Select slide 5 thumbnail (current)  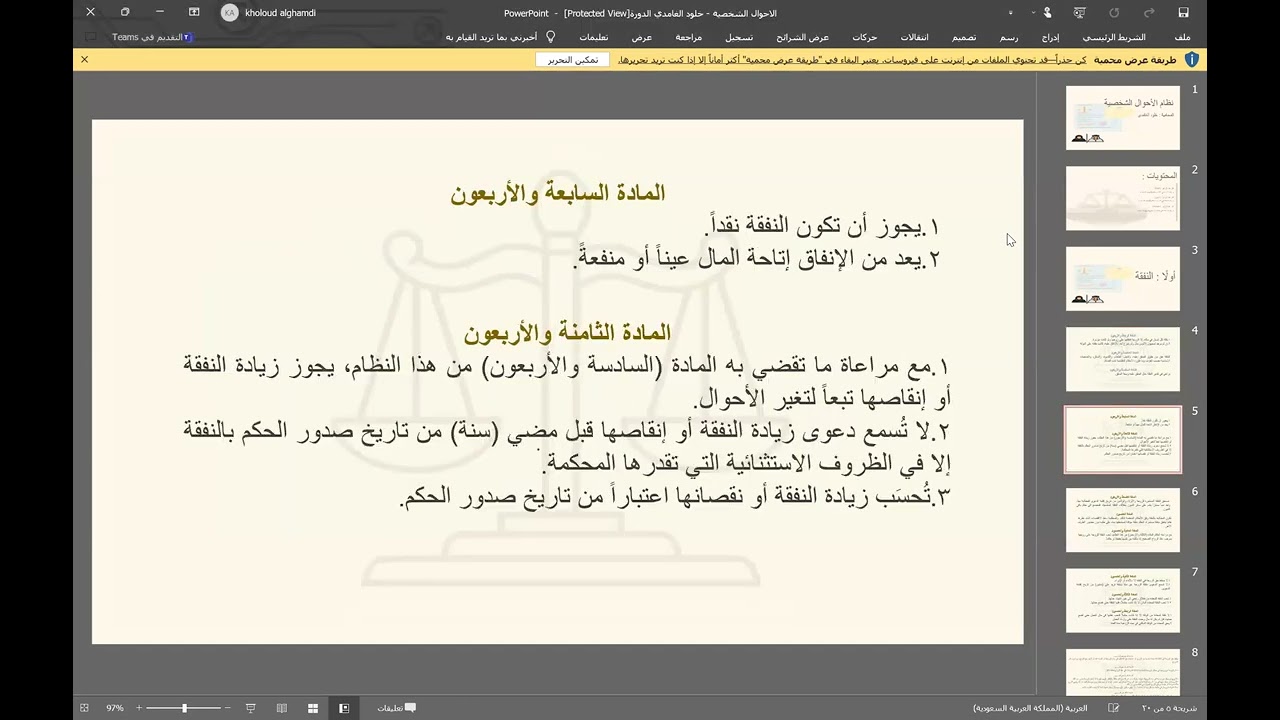pos(1122,440)
